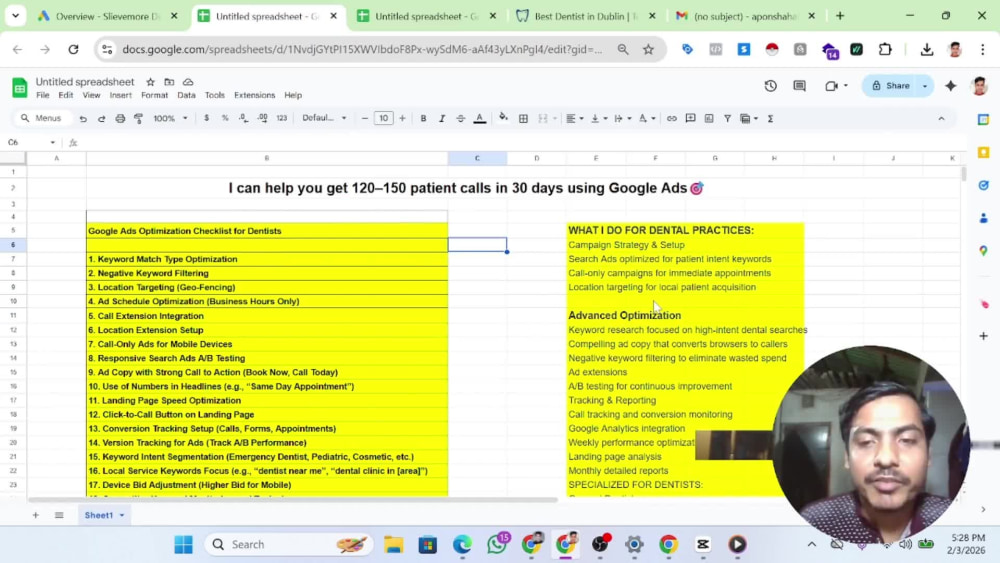The width and height of the screenshot is (1000, 563).
Task: Click the Functions sigma icon
Action: pos(770,119)
